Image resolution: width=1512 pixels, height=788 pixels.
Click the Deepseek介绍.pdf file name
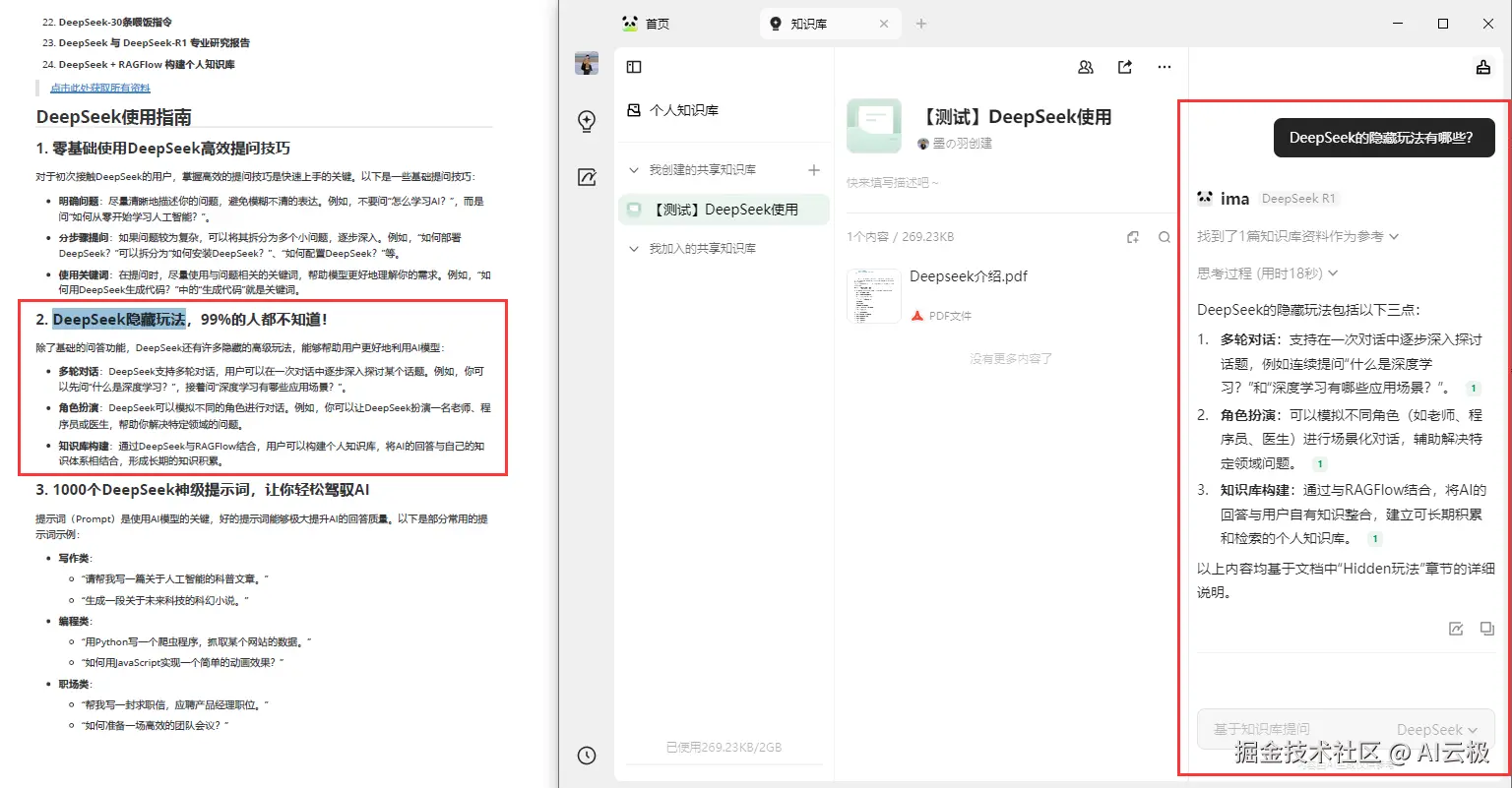969,276
